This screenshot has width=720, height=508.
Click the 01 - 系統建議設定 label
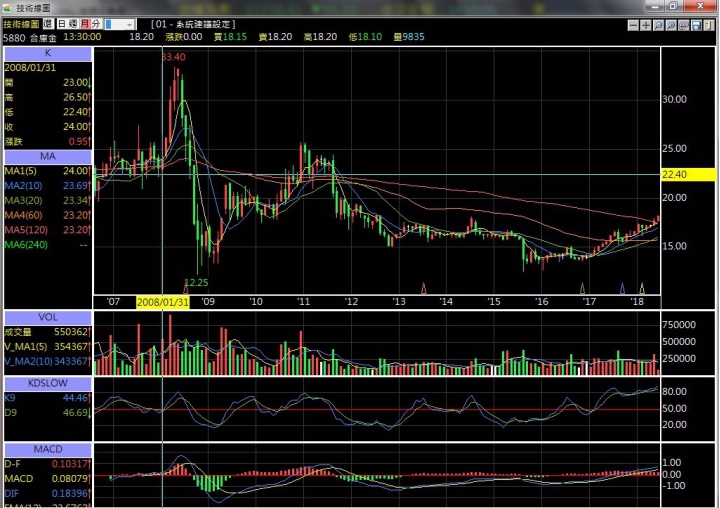pyautogui.click(x=193, y=24)
